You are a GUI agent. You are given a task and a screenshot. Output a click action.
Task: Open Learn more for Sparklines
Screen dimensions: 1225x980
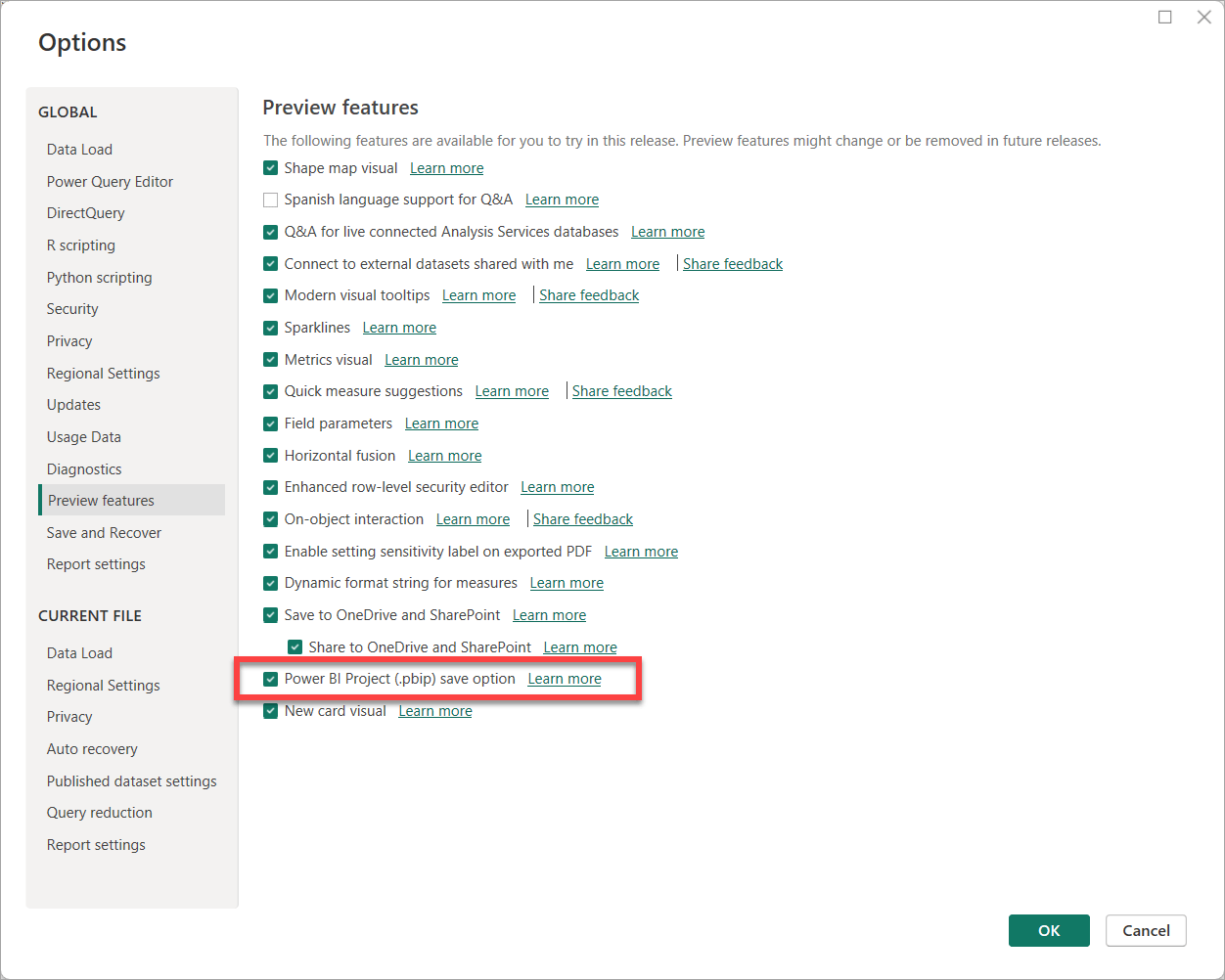[x=400, y=328]
